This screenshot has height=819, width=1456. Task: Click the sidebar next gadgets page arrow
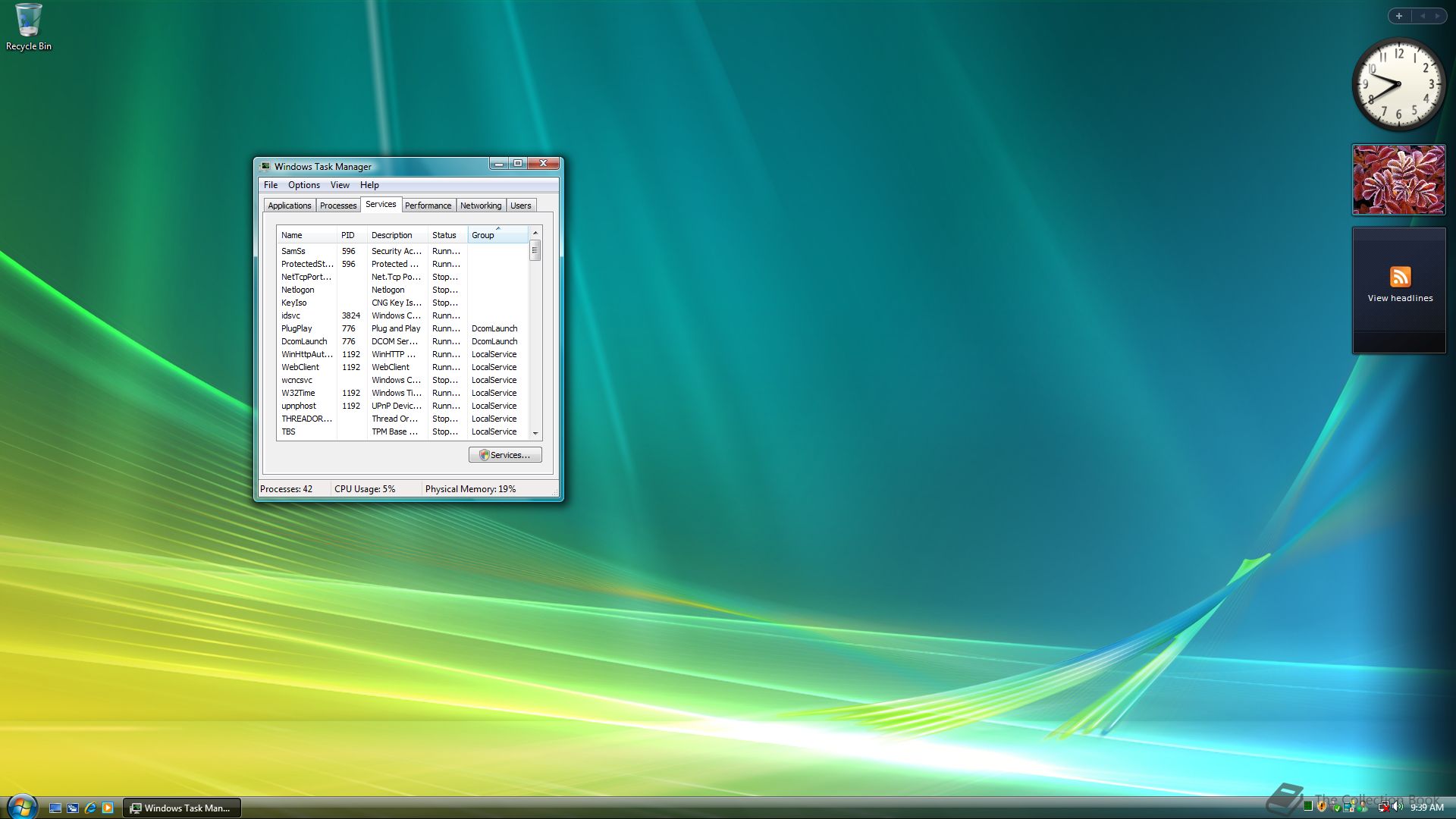1437,16
